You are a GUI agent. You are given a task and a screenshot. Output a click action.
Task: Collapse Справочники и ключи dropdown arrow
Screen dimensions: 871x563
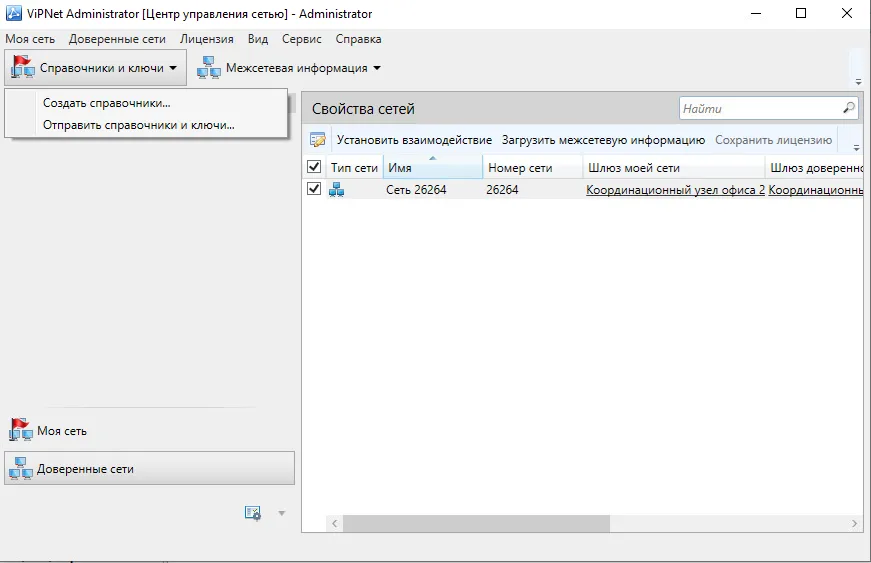coord(173,68)
